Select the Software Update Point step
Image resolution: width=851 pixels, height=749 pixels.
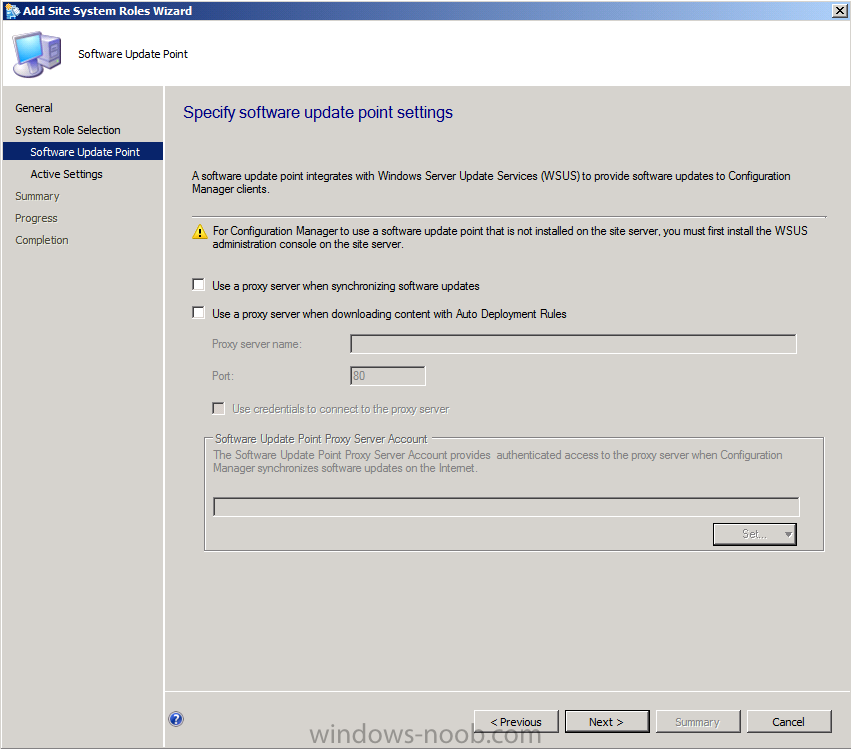pos(83,151)
